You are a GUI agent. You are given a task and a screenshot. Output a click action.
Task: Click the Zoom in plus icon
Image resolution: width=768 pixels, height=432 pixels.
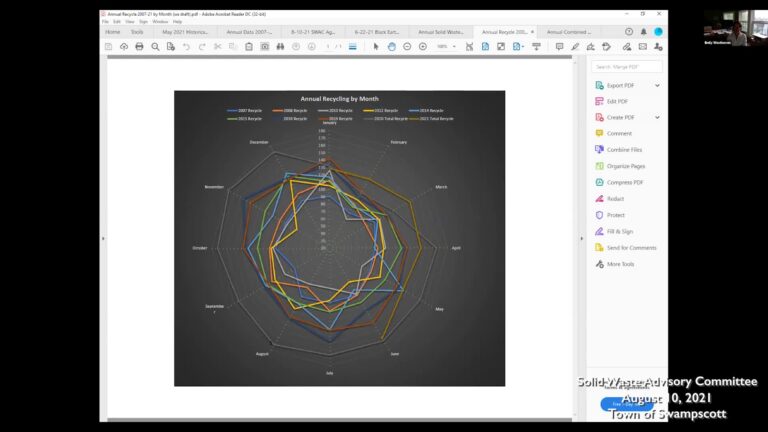click(422, 47)
